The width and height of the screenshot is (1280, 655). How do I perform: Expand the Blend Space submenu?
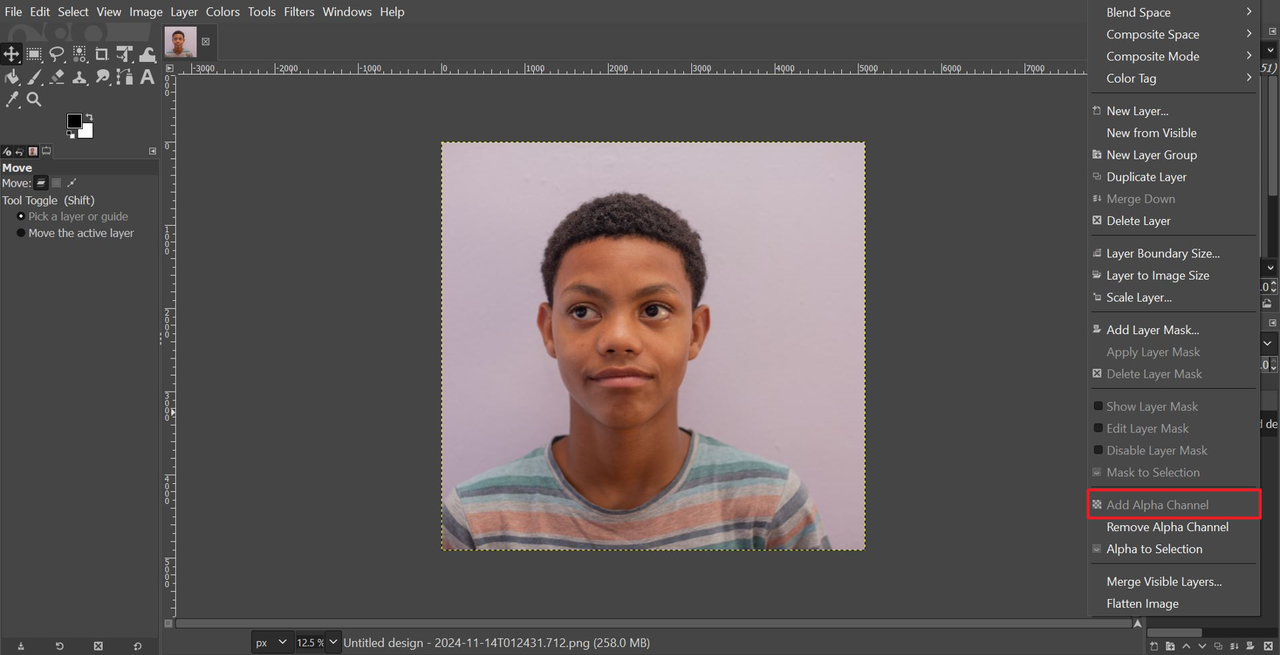point(1174,12)
